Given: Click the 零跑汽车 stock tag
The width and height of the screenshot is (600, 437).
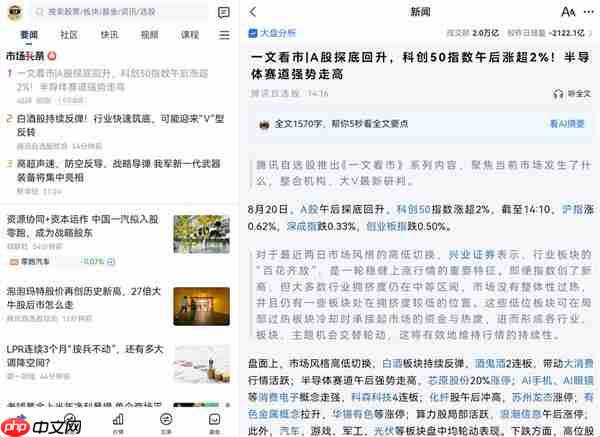Looking at the screenshot, I should [x=30, y=262].
